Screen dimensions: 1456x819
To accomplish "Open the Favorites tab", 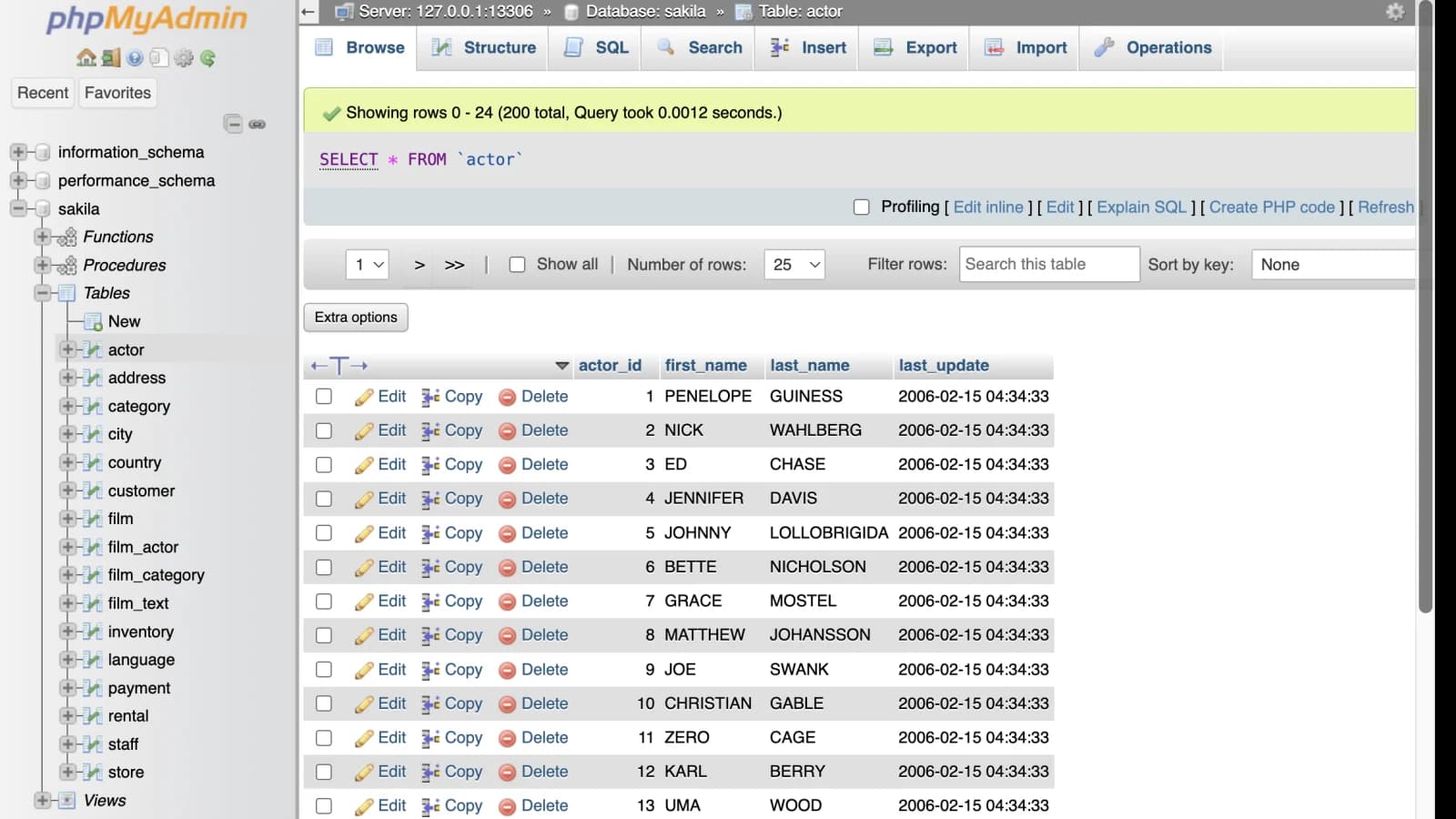I will pyautogui.click(x=117, y=93).
